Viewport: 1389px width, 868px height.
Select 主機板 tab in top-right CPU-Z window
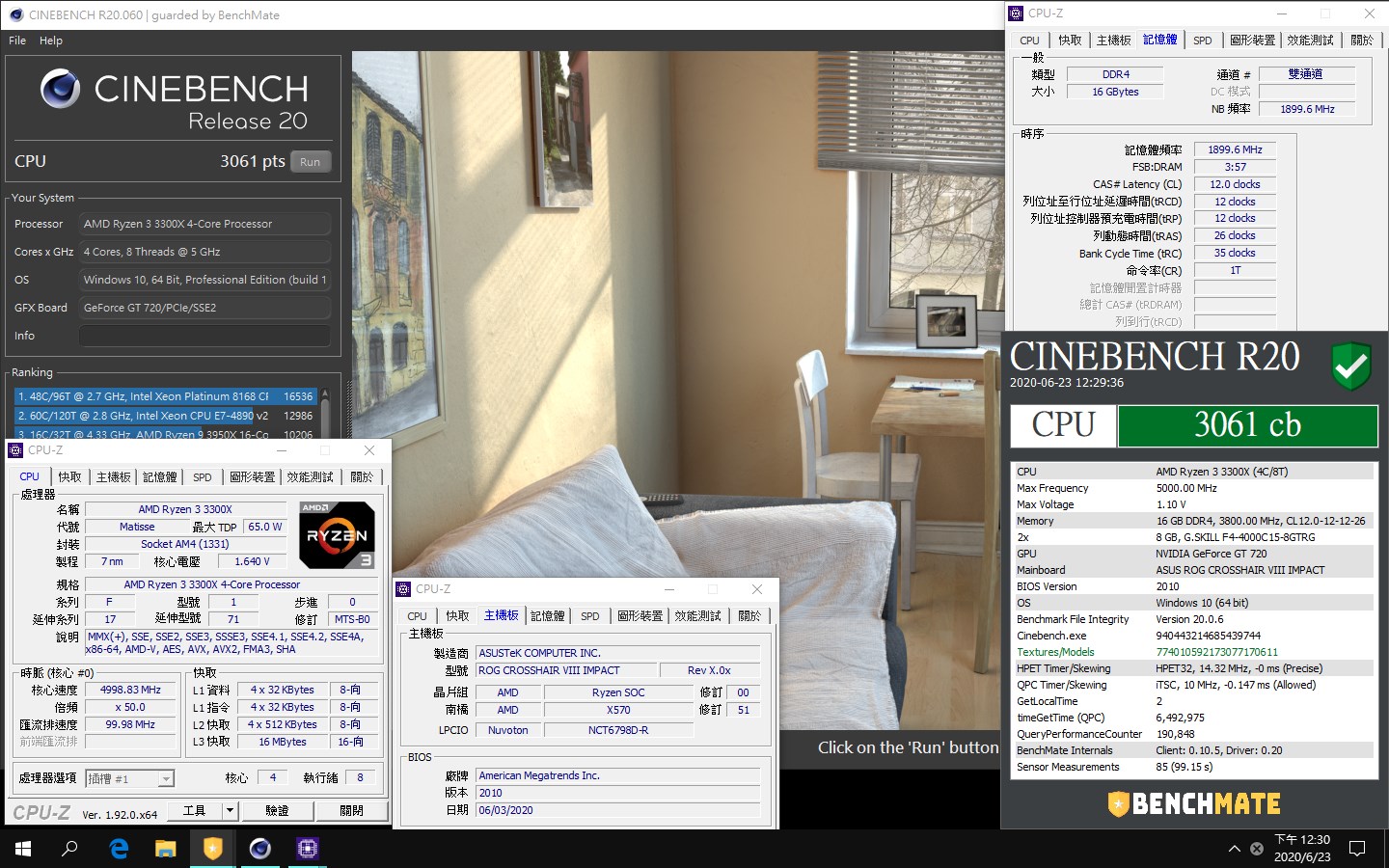tap(1113, 41)
